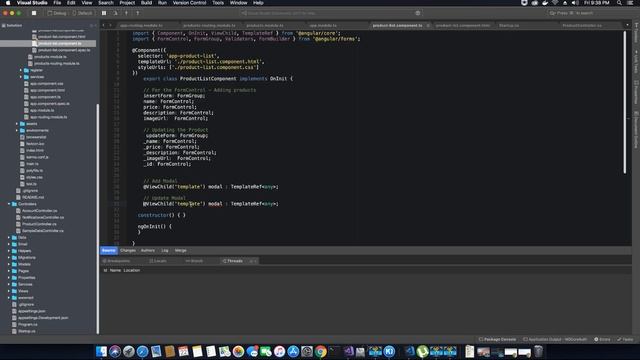Open FaceTime icon in the dock
This screenshot has height=360, width=640.
point(266,351)
